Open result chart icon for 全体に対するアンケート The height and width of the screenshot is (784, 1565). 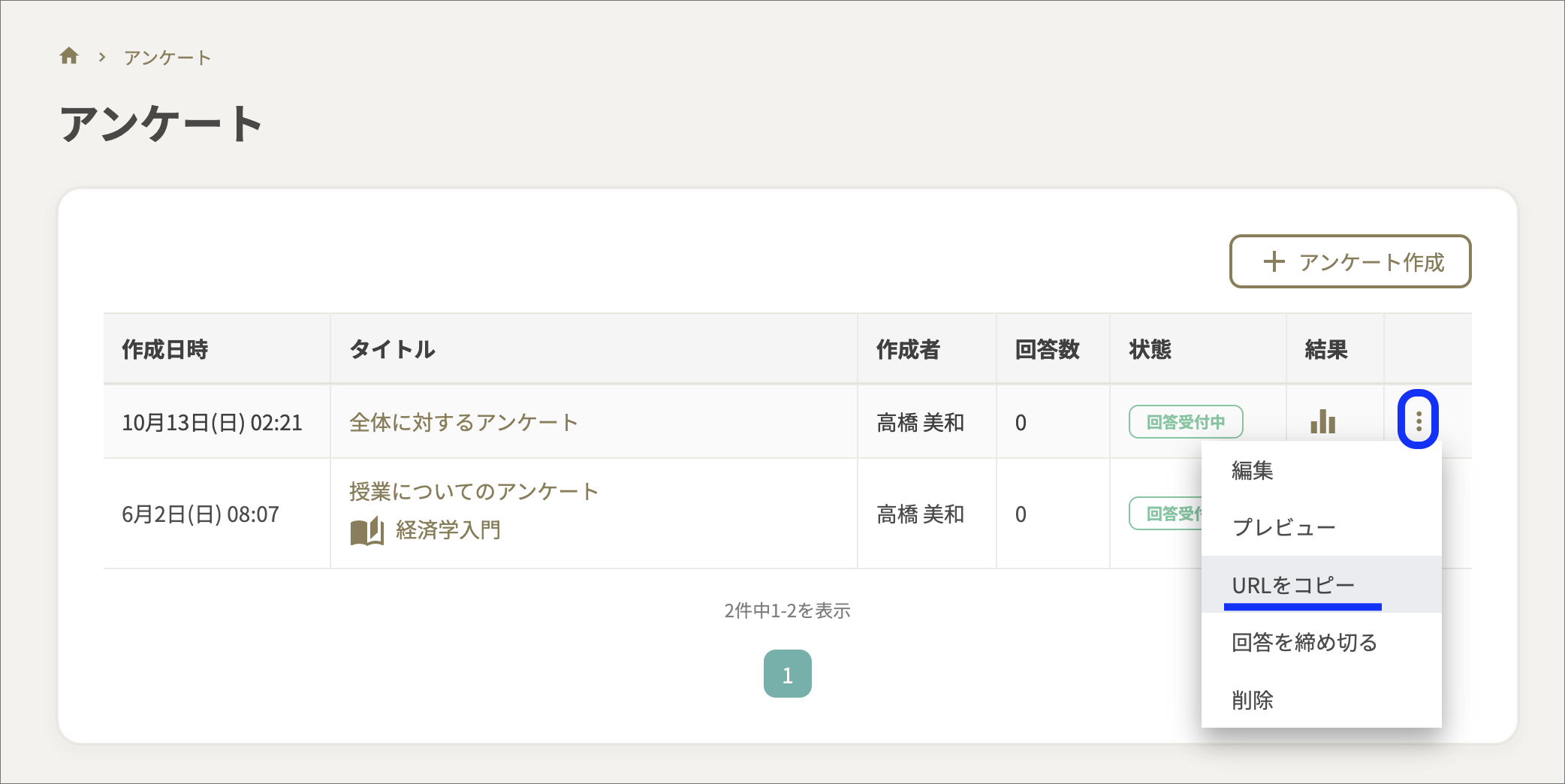(1322, 421)
